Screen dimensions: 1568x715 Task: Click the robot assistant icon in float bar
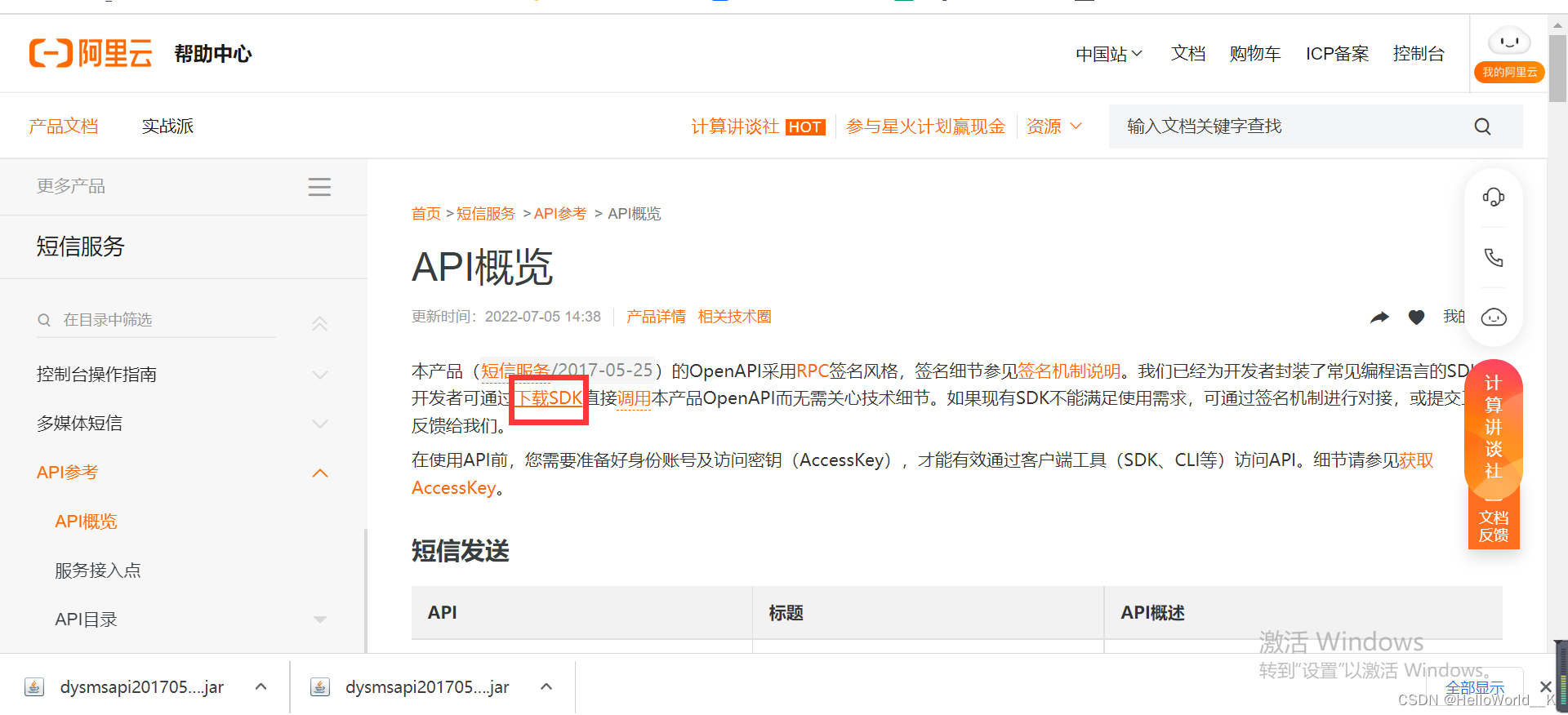[x=1494, y=318]
